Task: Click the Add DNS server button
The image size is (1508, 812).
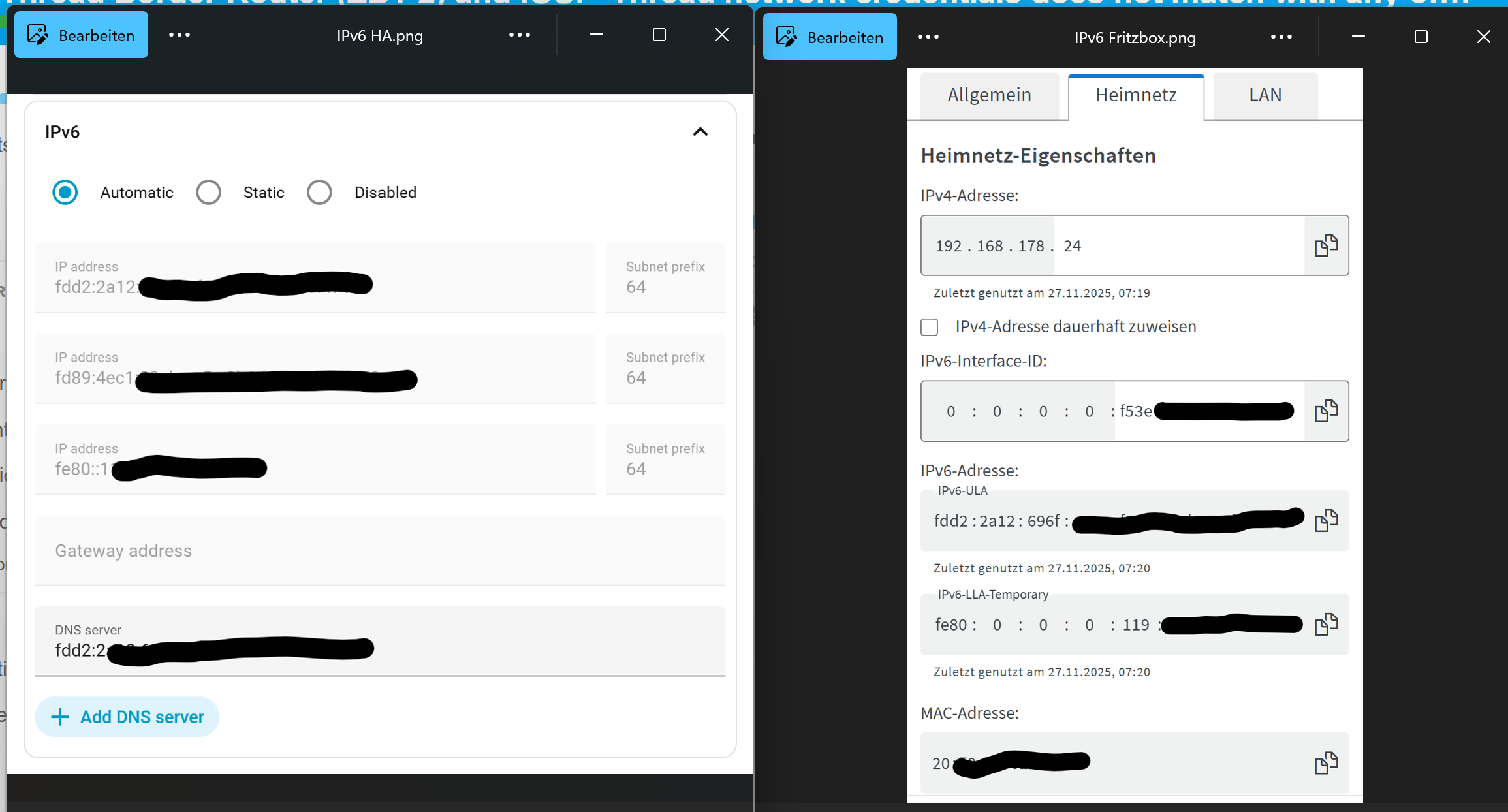Action: click(x=127, y=716)
